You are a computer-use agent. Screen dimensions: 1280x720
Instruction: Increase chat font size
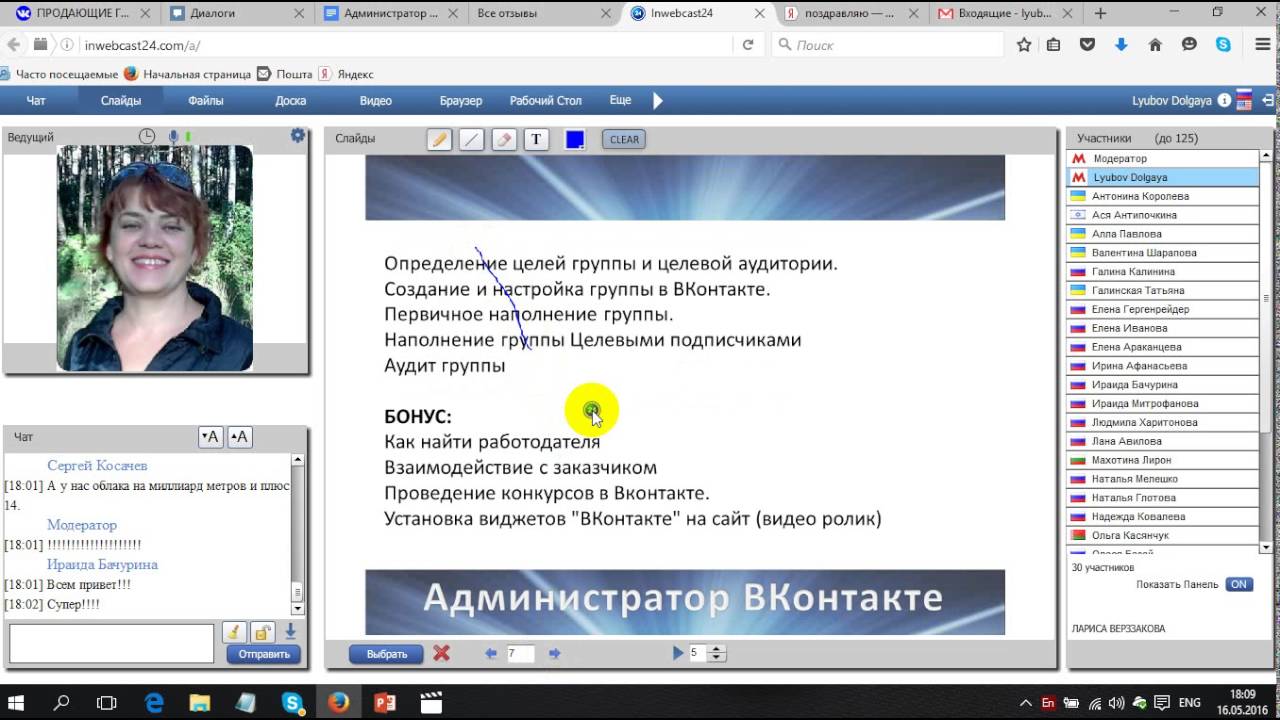click(239, 437)
